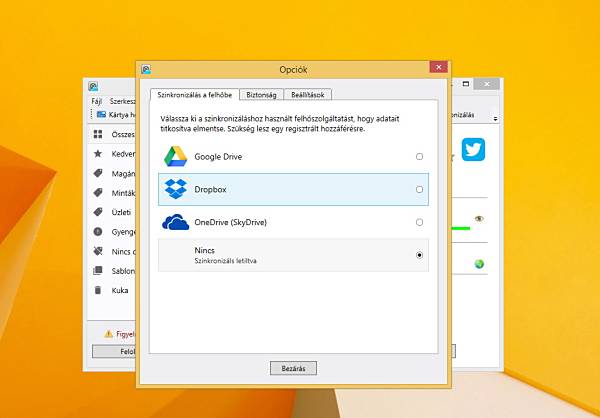Toggle the eye password visibility icon
Image resolution: width=600 pixels, height=418 pixels.
click(x=479, y=219)
